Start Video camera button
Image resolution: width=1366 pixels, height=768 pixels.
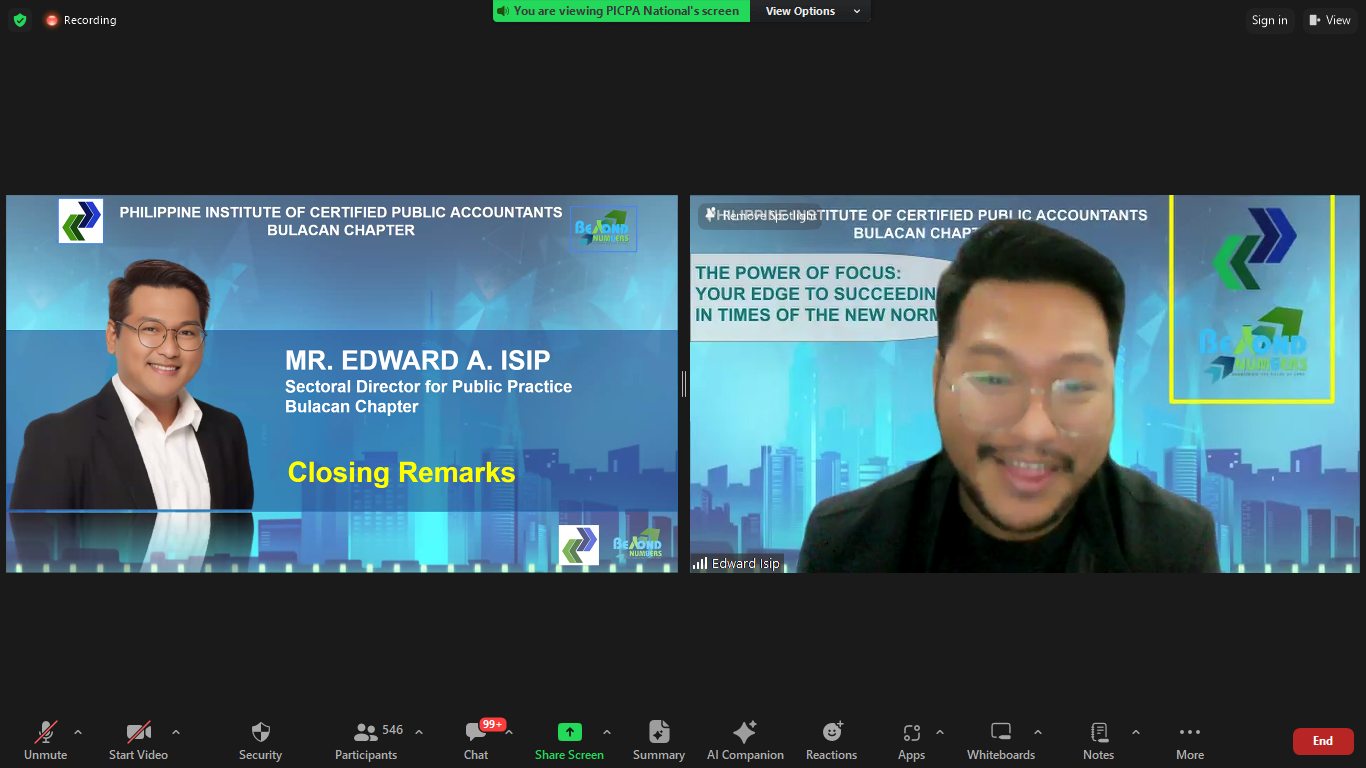tap(138, 741)
